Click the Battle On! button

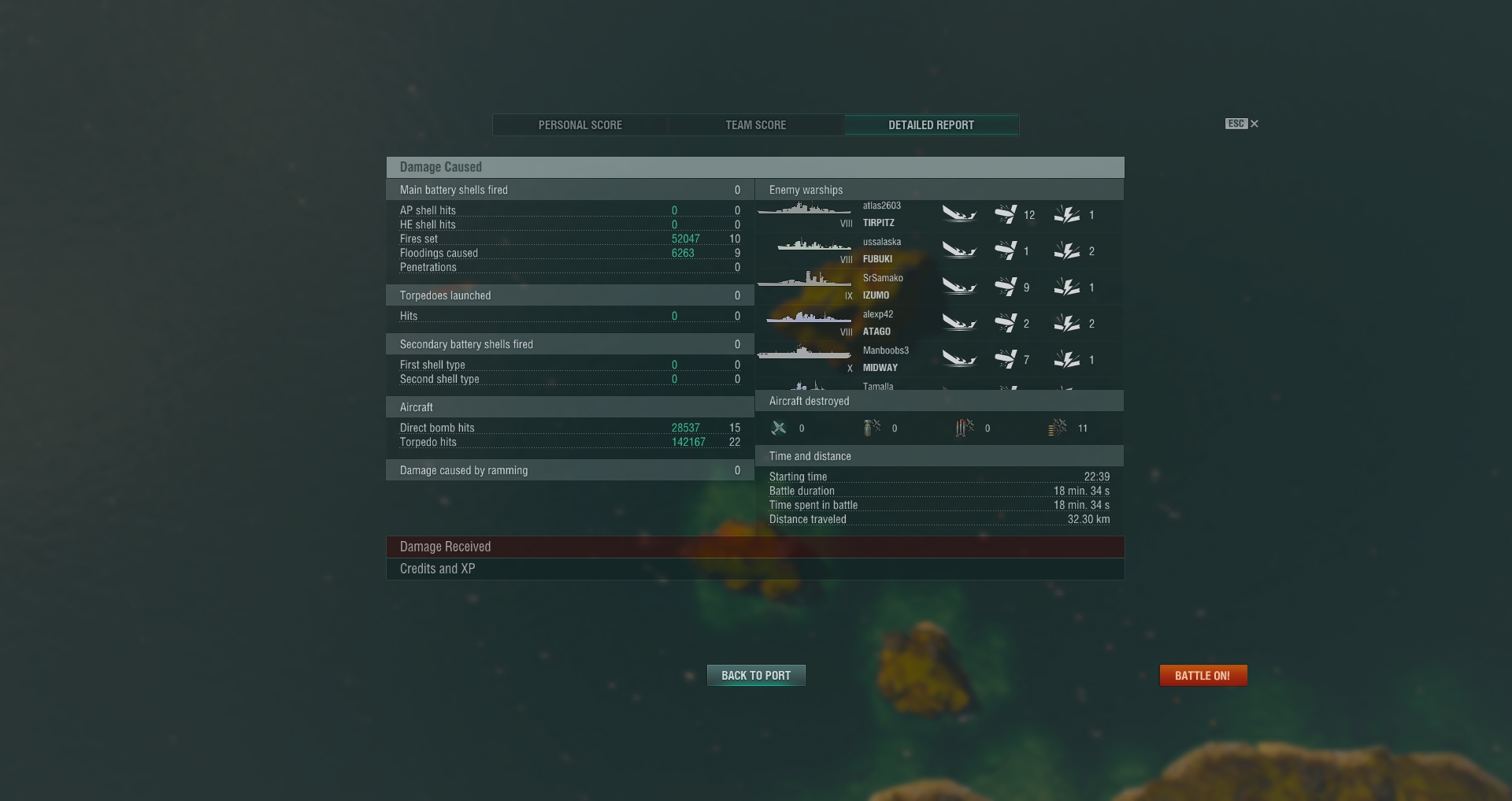coord(1203,675)
